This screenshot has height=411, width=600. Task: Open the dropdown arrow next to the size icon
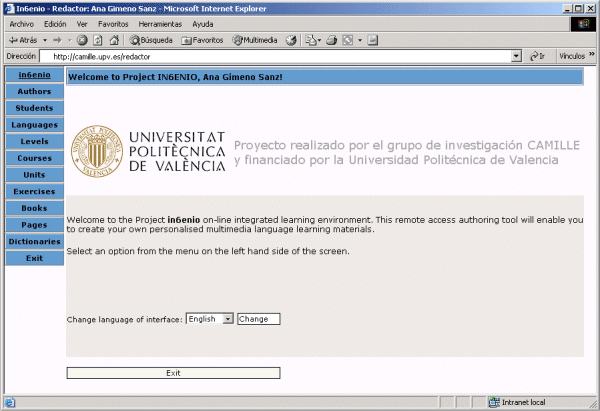coord(360,40)
